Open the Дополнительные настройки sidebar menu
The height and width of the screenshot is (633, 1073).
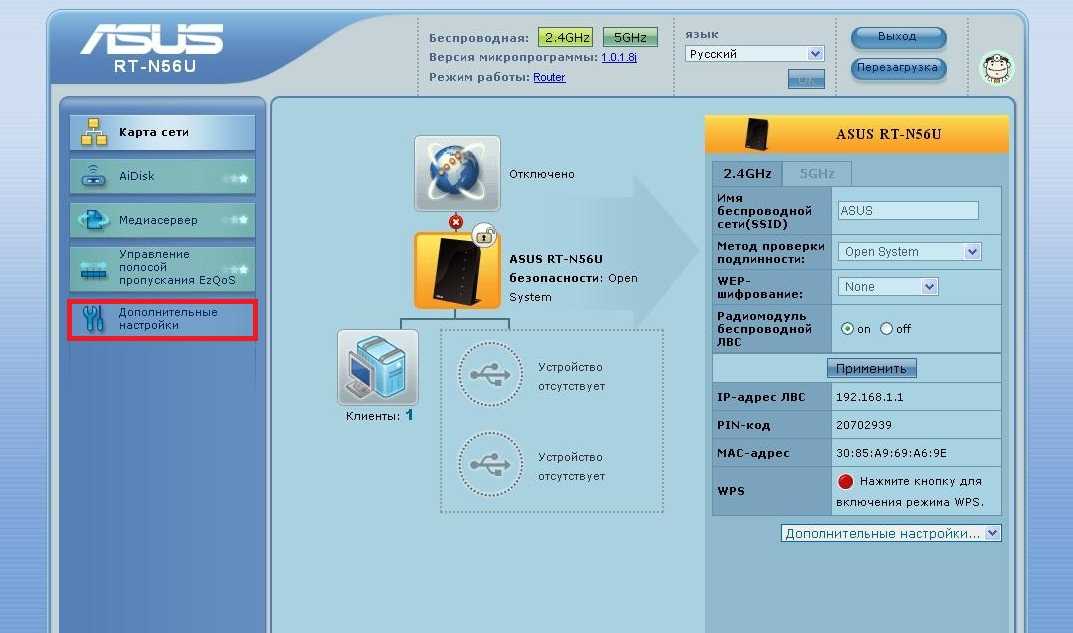[162, 319]
